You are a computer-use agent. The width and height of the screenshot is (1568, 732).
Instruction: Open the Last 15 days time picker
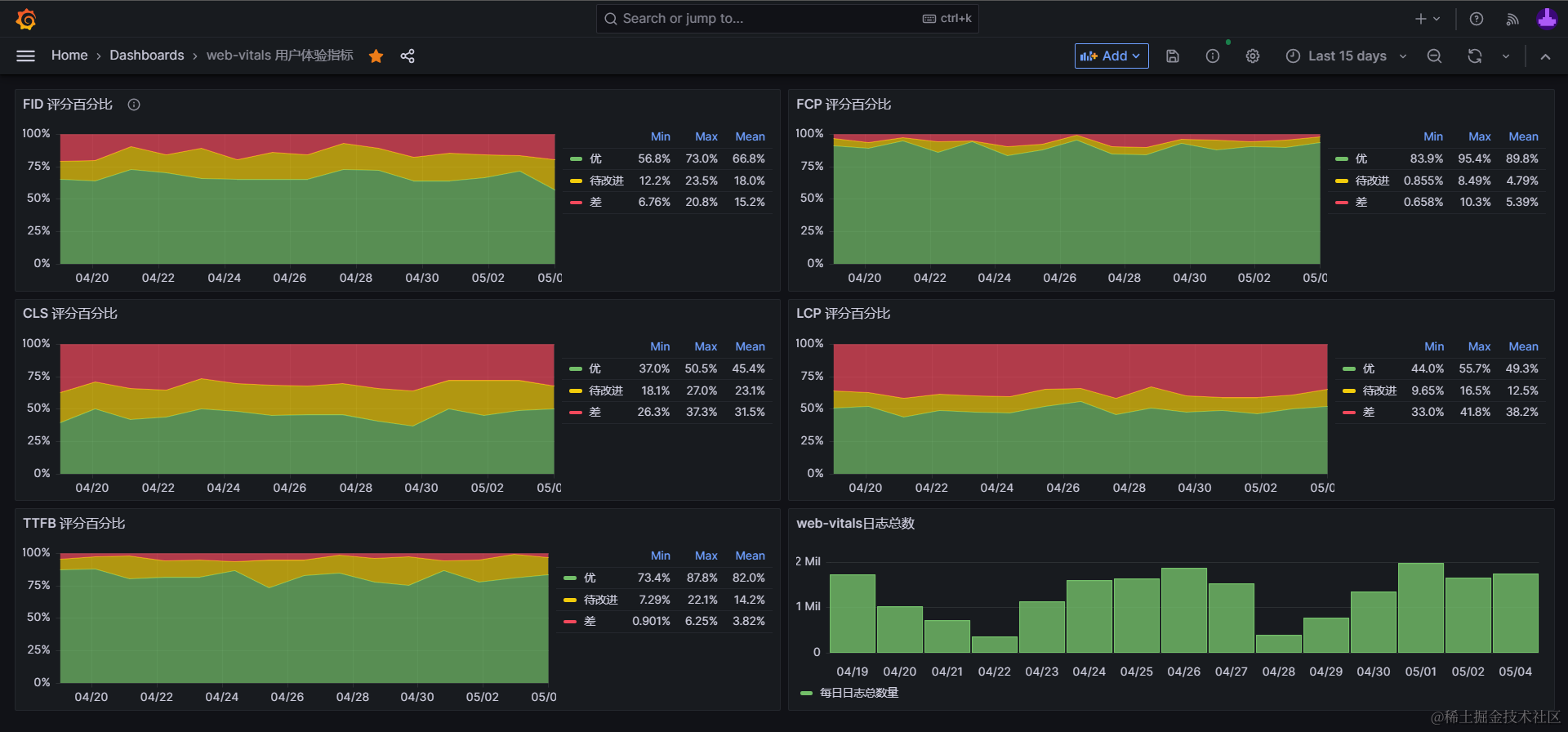coord(1347,56)
